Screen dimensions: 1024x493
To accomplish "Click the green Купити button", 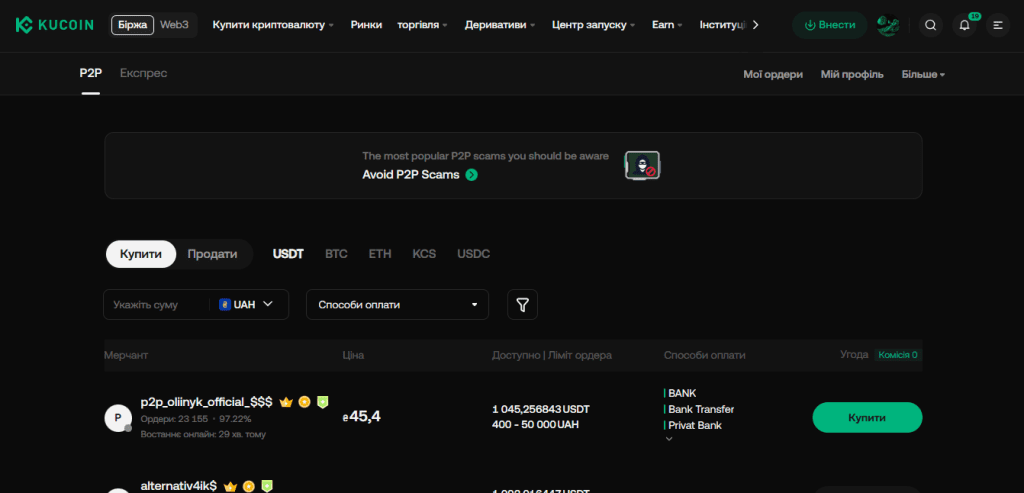I will click(x=867, y=417).
